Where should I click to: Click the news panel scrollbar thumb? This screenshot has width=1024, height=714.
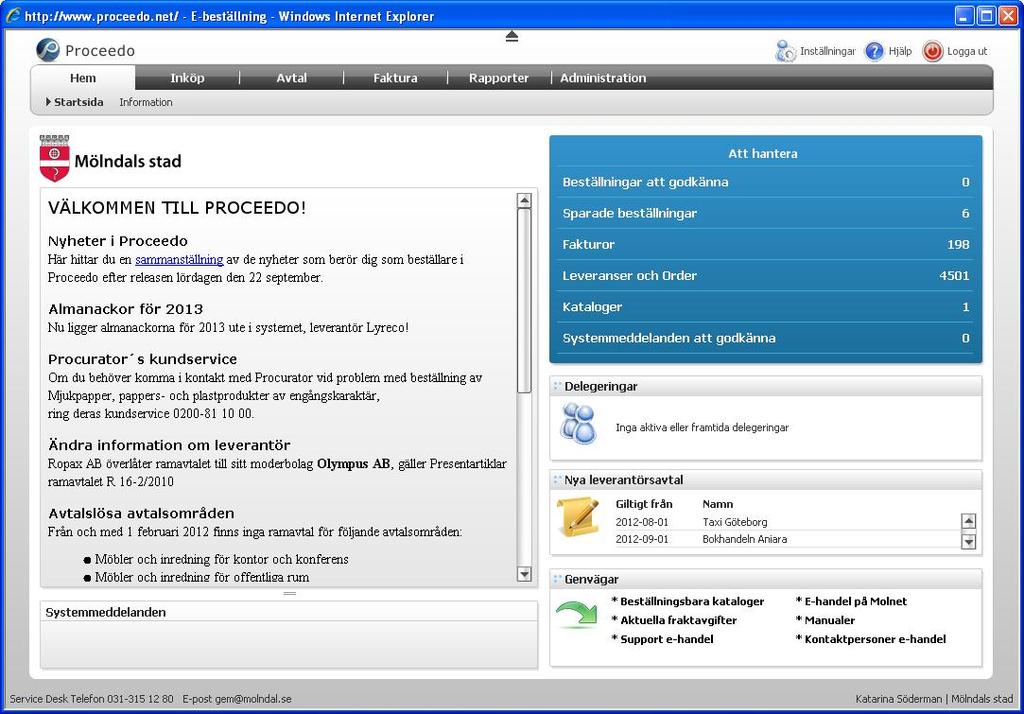pyautogui.click(x=524, y=300)
